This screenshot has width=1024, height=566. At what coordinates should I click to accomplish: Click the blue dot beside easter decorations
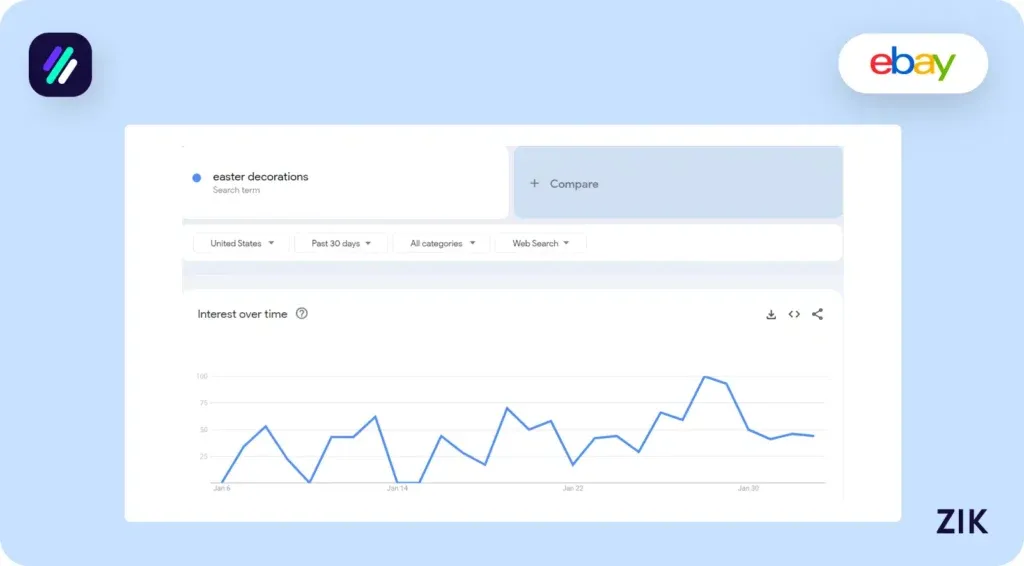[197, 178]
